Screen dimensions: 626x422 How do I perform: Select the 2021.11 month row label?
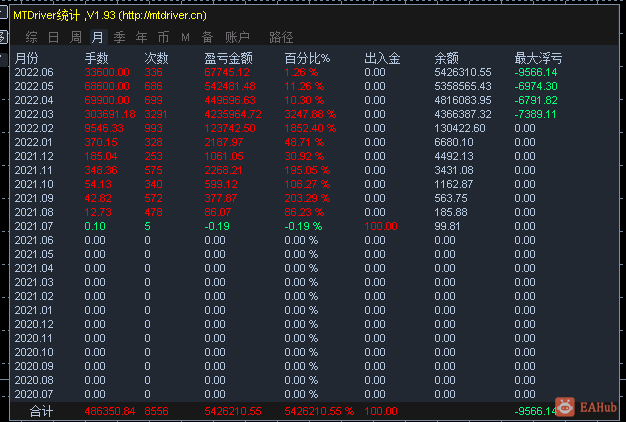tap(34, 170)
